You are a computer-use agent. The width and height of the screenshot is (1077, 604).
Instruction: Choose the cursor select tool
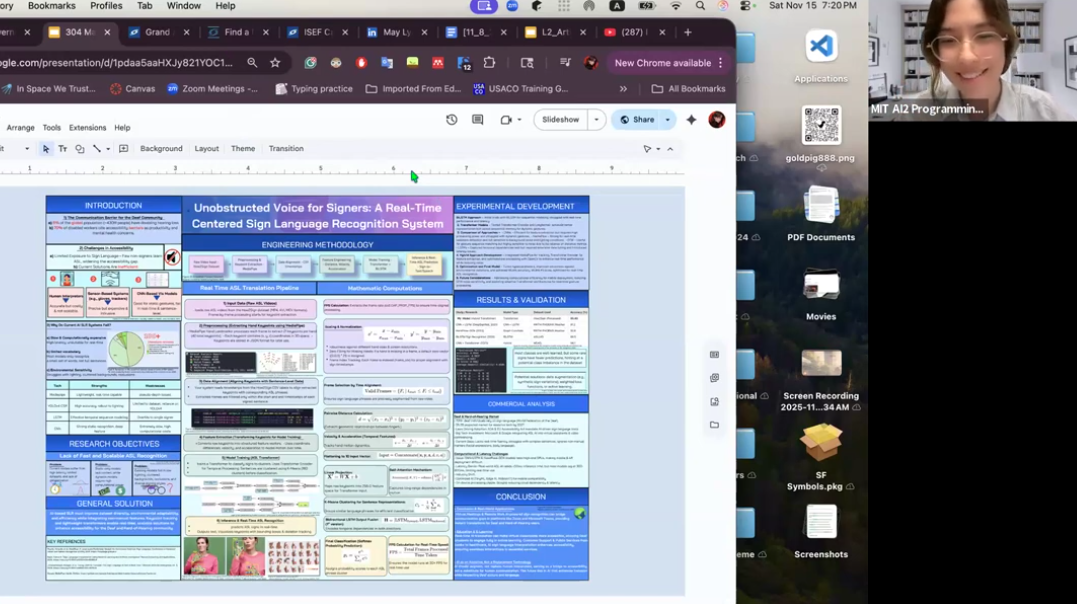click(x=46, y=149)
